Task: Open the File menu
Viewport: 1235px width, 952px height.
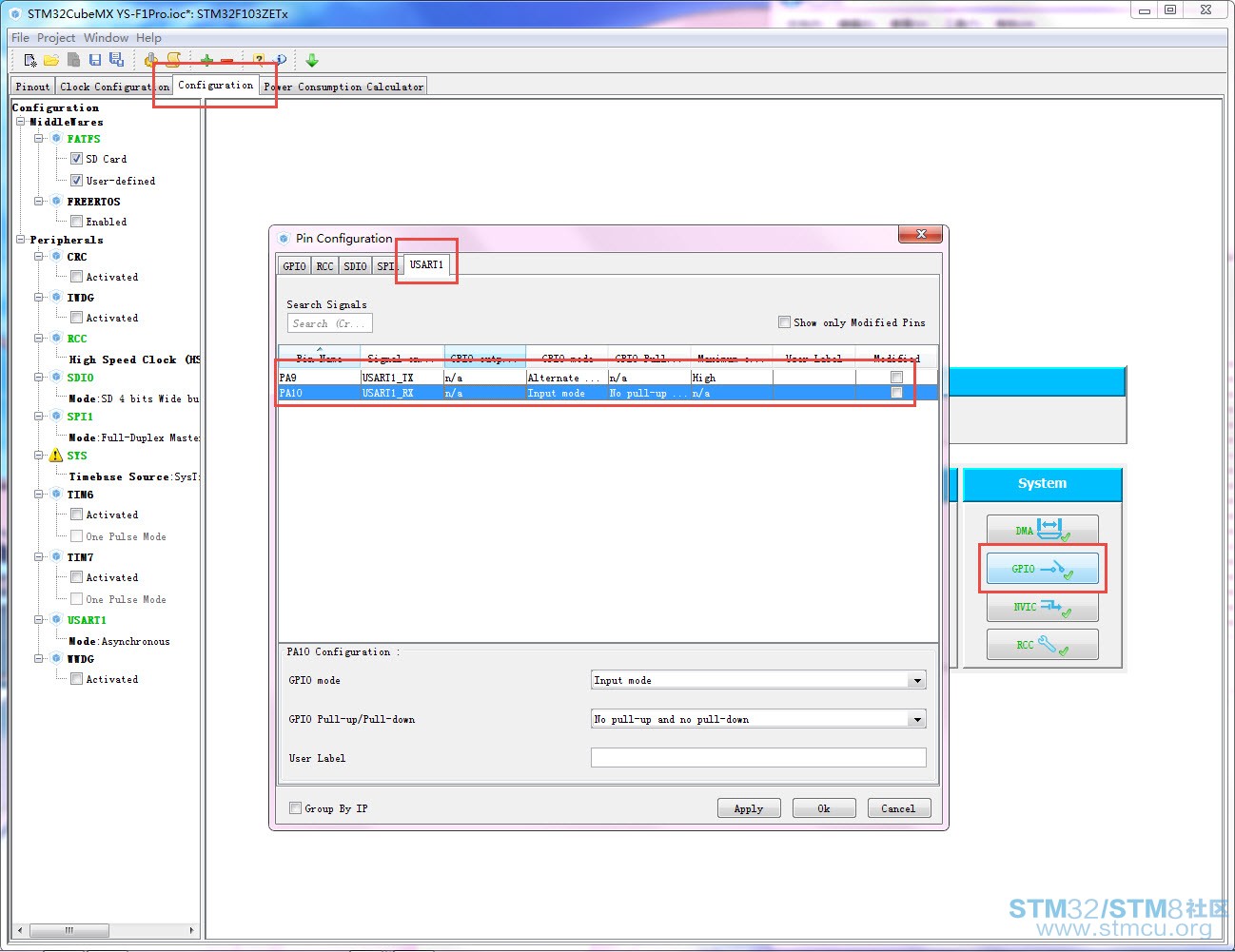Action: [20, 38]
